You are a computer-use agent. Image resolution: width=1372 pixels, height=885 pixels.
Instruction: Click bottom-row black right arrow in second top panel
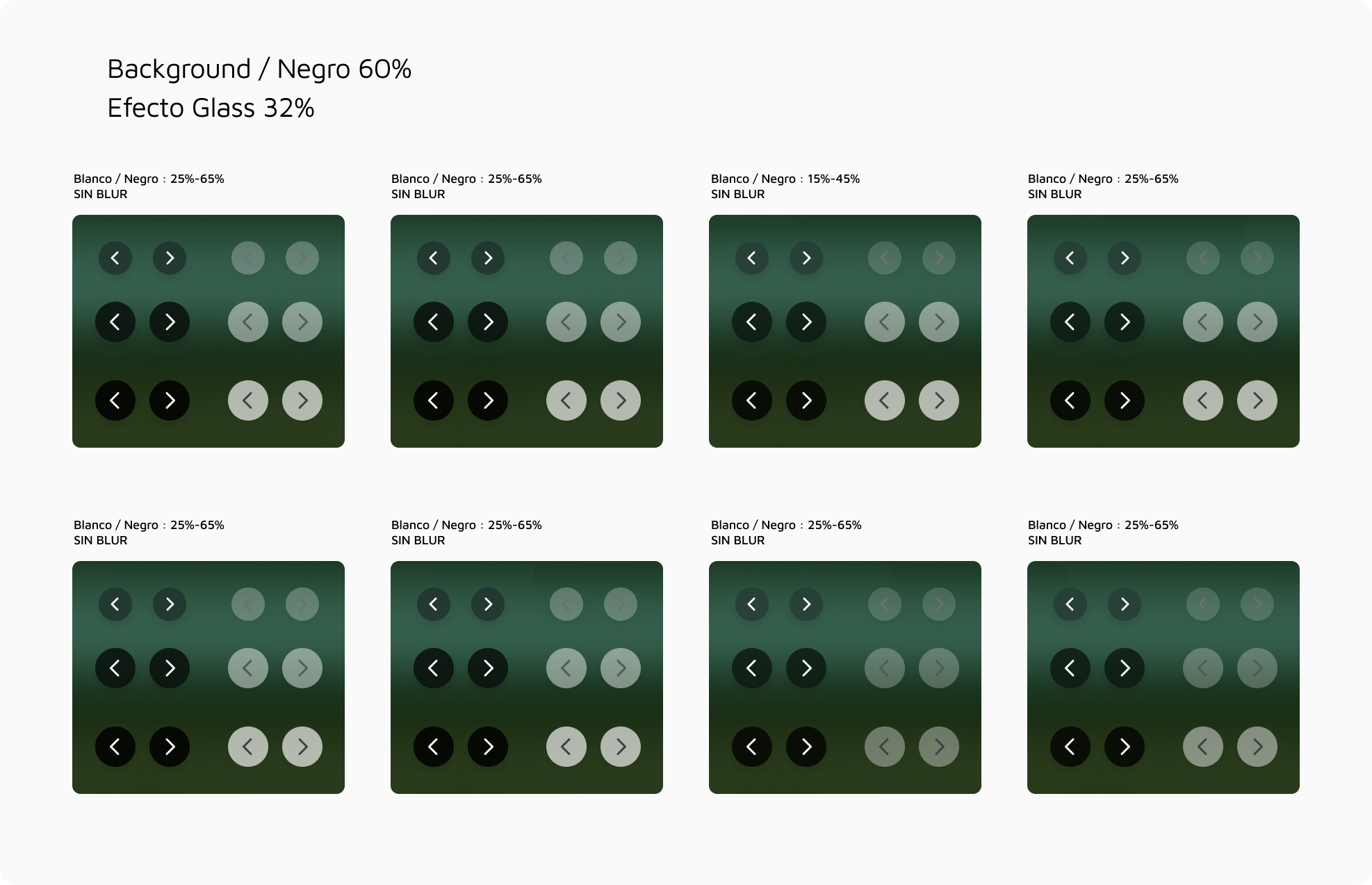pyautogui.click(x=488, y=400)
